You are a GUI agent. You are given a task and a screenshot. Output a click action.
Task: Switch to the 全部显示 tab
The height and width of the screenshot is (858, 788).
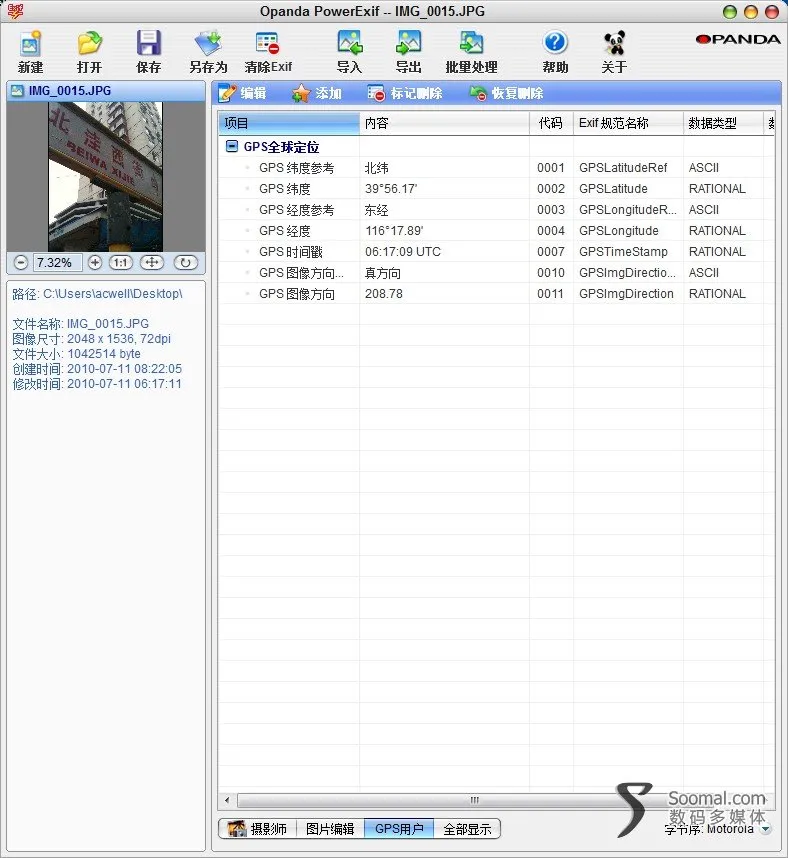point(467,828)
